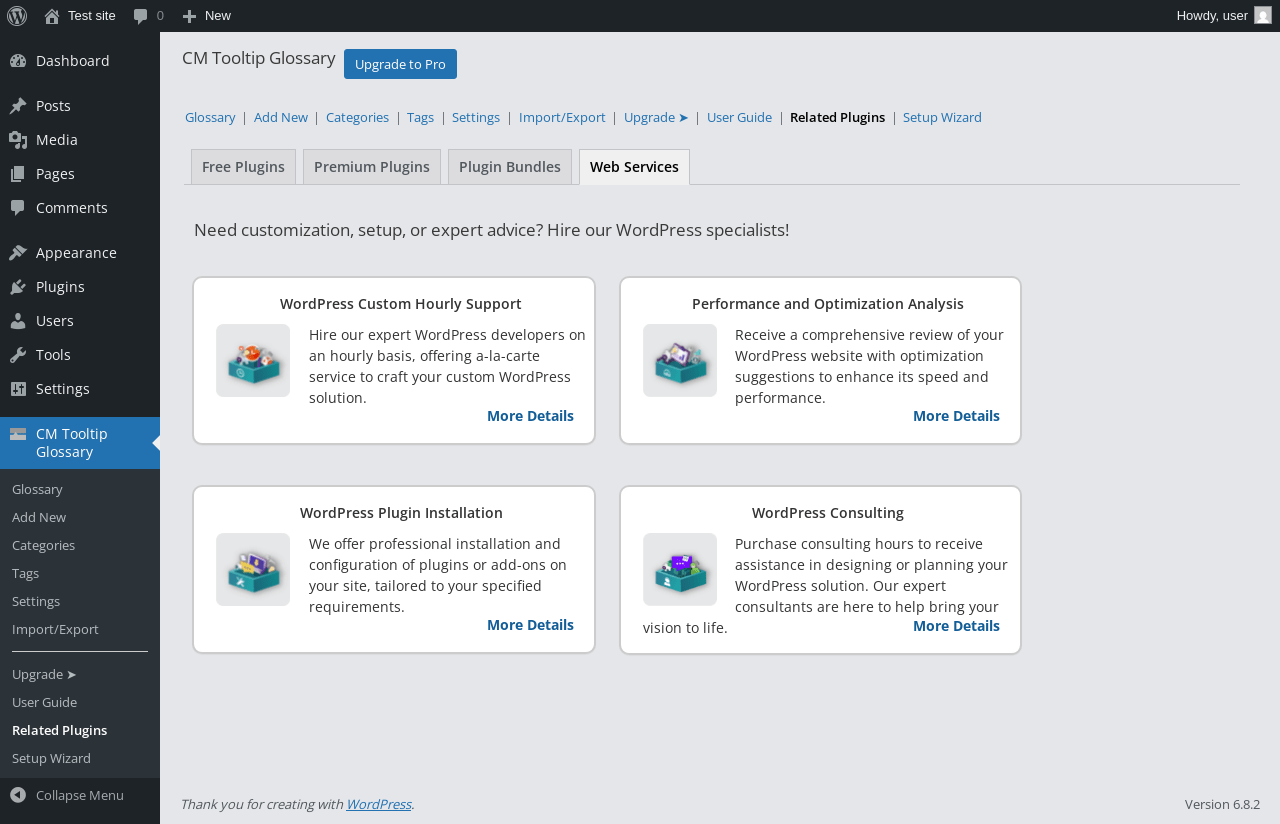Open the Media icon in sidebar

[x=18, y=140]
